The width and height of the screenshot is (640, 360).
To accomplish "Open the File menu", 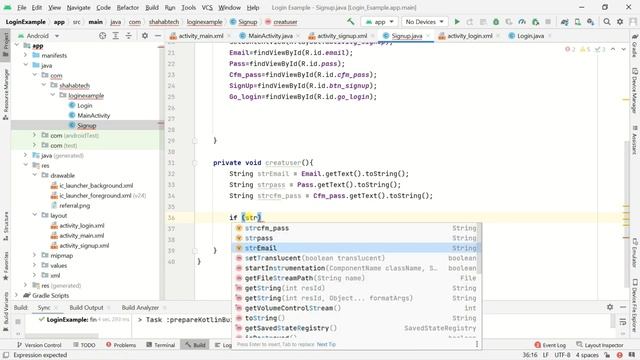I will click(x=22, y=7).
